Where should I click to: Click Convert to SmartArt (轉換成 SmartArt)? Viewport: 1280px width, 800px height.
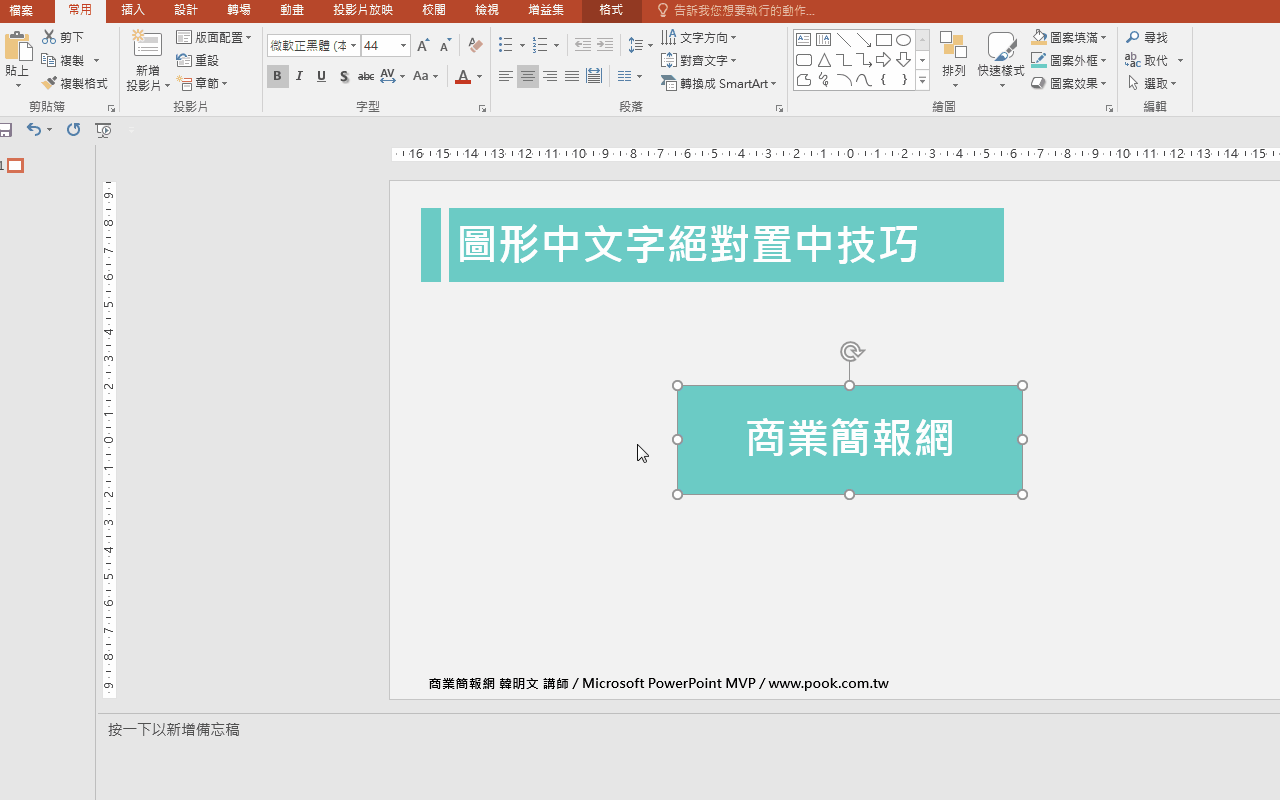[719, 83]
